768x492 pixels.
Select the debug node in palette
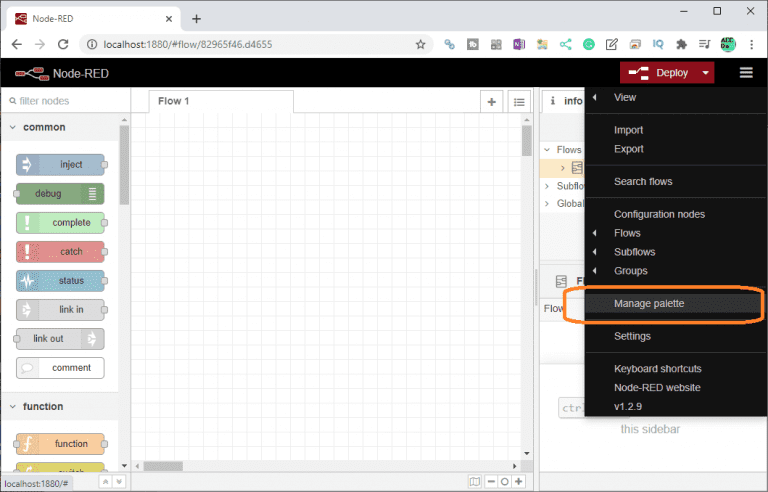pos(61,194)
